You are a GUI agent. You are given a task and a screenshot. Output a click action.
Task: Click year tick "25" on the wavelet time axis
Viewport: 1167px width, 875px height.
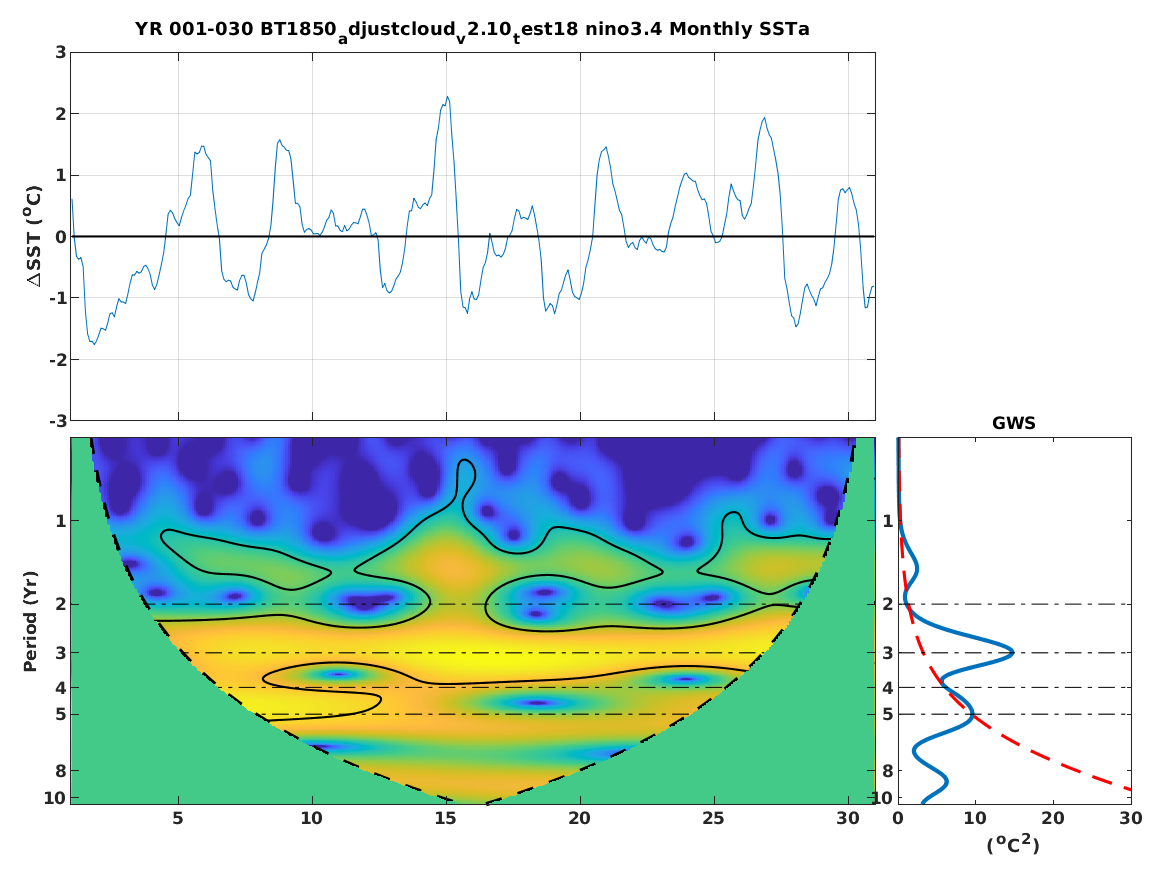pos(714,818)
